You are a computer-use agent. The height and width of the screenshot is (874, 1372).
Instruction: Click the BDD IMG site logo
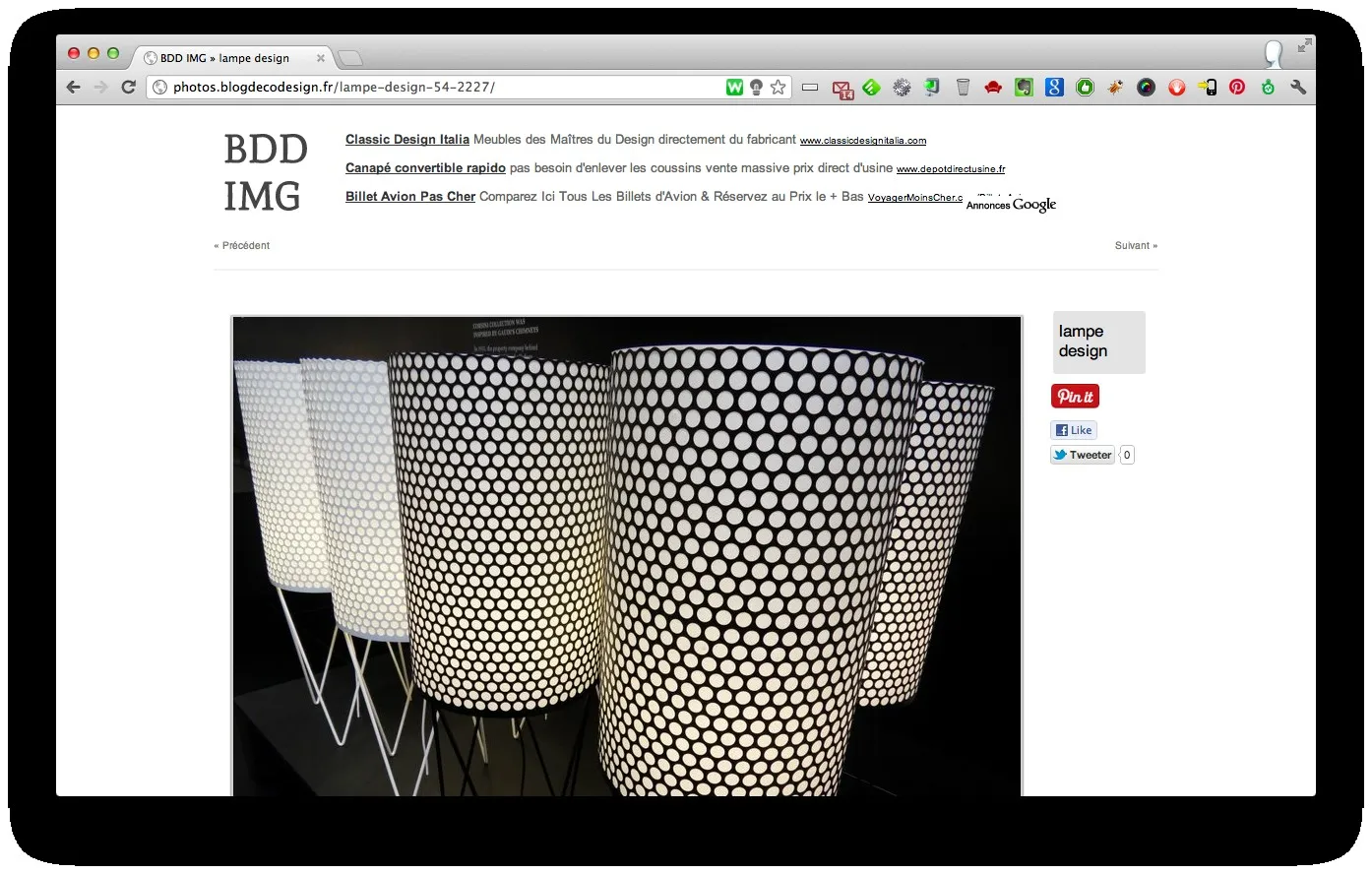(266, 173)
